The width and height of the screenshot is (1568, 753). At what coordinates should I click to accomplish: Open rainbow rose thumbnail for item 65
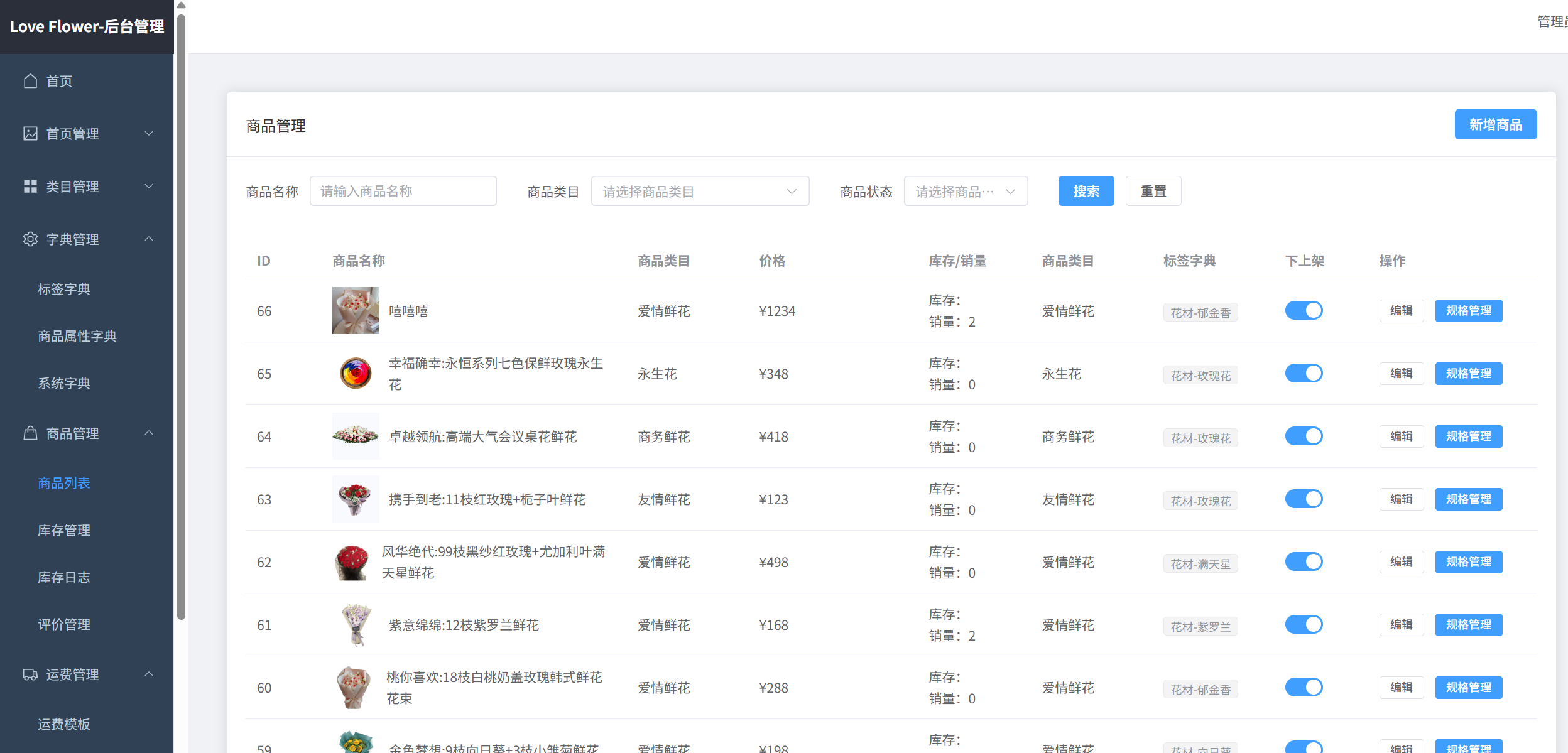pos(356,374)
